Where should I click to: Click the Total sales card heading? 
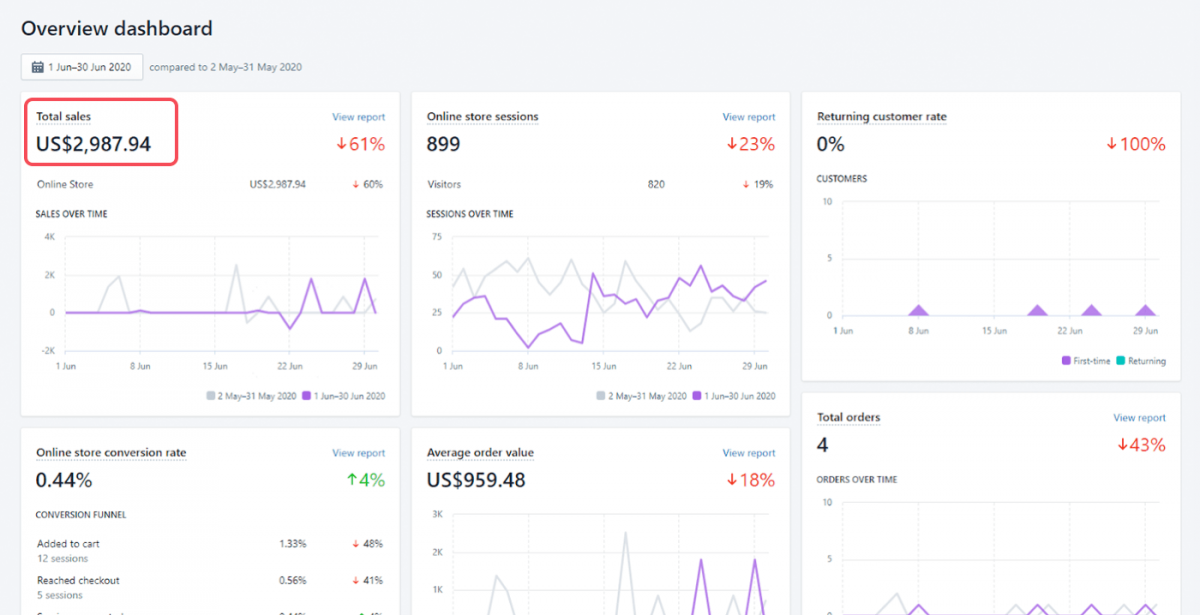pyautogui.click(x=63, y=117)
